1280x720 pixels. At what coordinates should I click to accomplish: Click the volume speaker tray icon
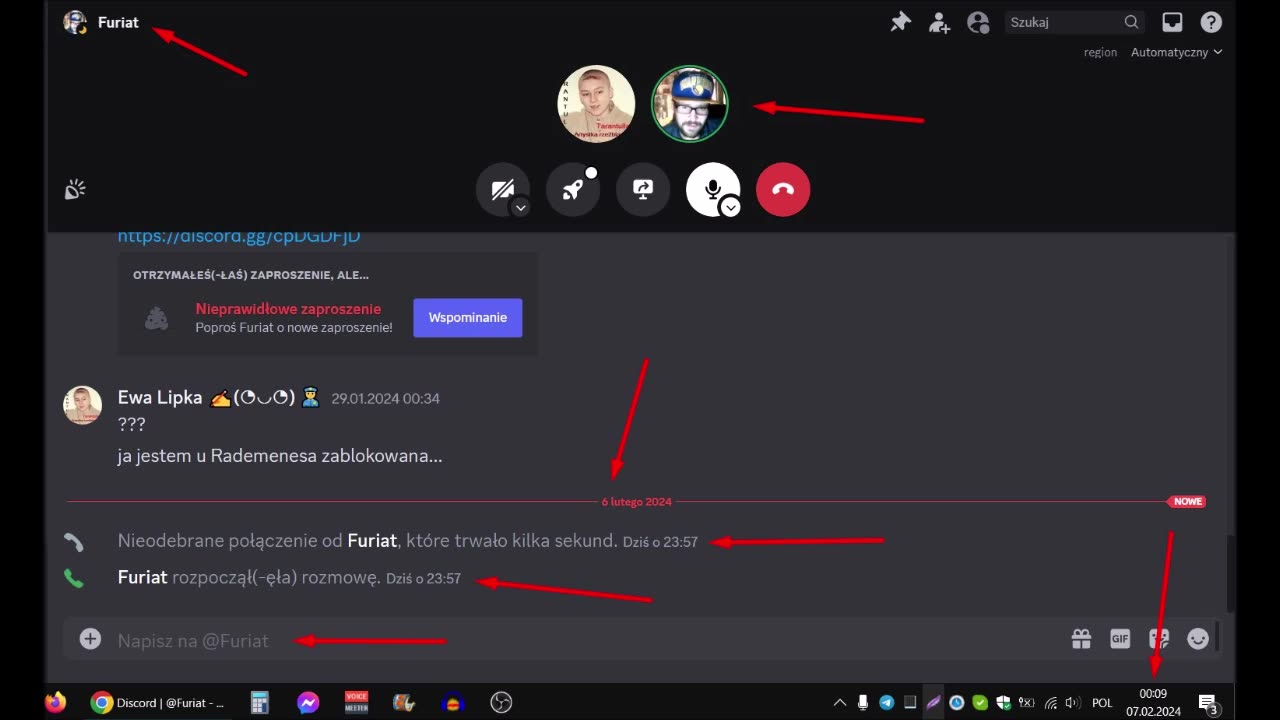[1073, 703]
